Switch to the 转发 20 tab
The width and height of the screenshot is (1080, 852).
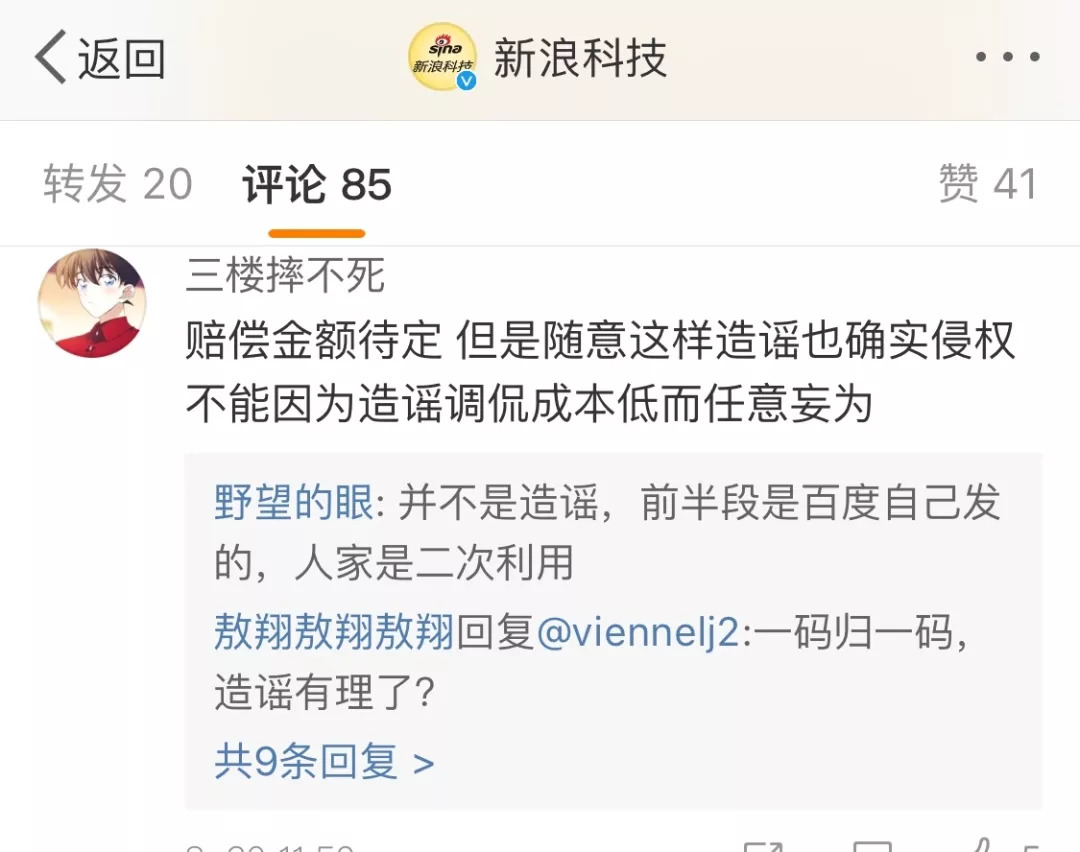[x=118, y=184]
